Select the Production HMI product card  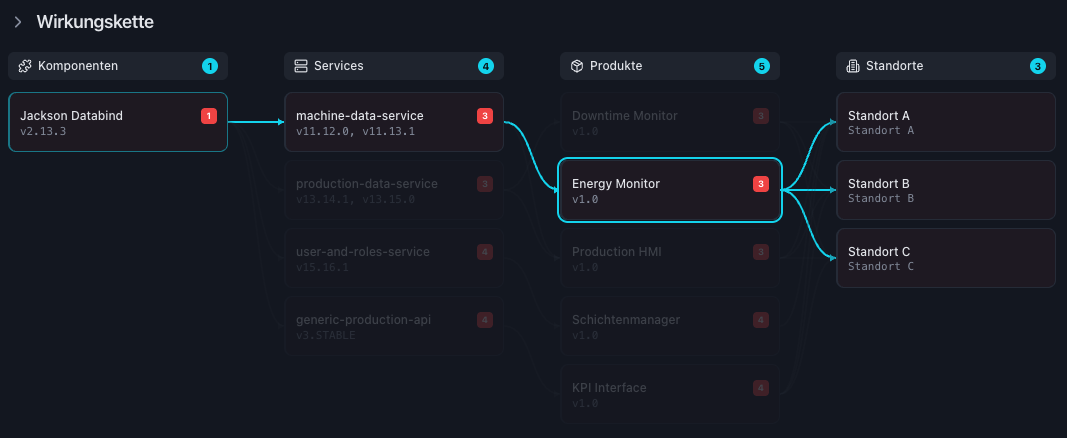click(670, 258)
